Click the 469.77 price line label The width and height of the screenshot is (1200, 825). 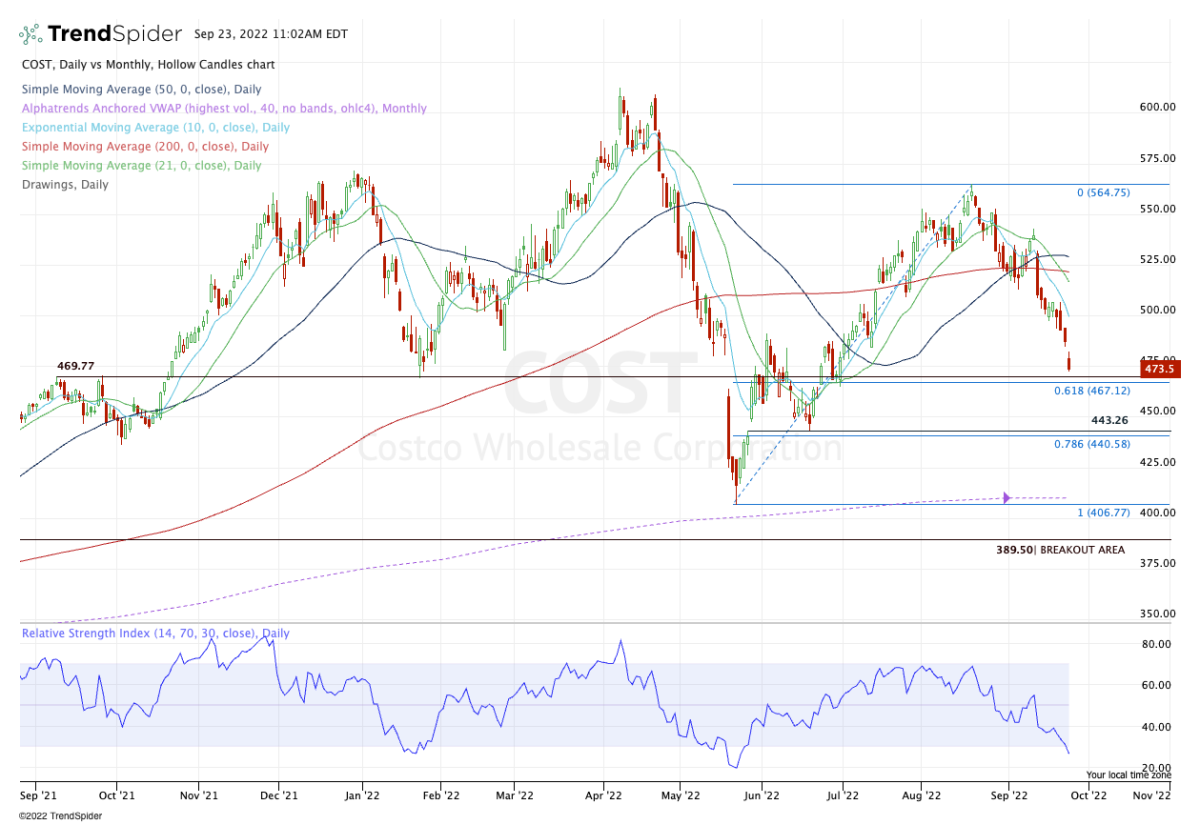pos(74,367)
